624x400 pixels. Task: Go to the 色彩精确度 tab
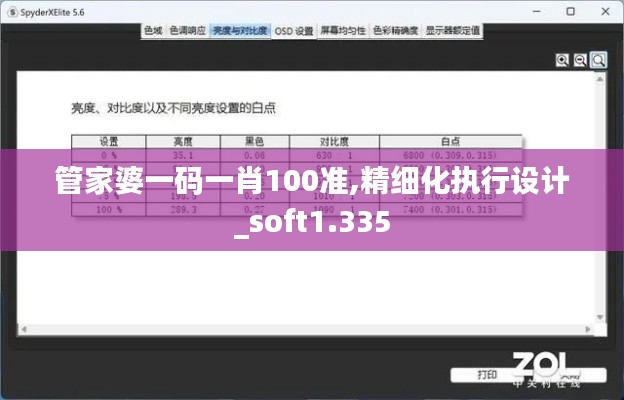[x=396, y=31]
